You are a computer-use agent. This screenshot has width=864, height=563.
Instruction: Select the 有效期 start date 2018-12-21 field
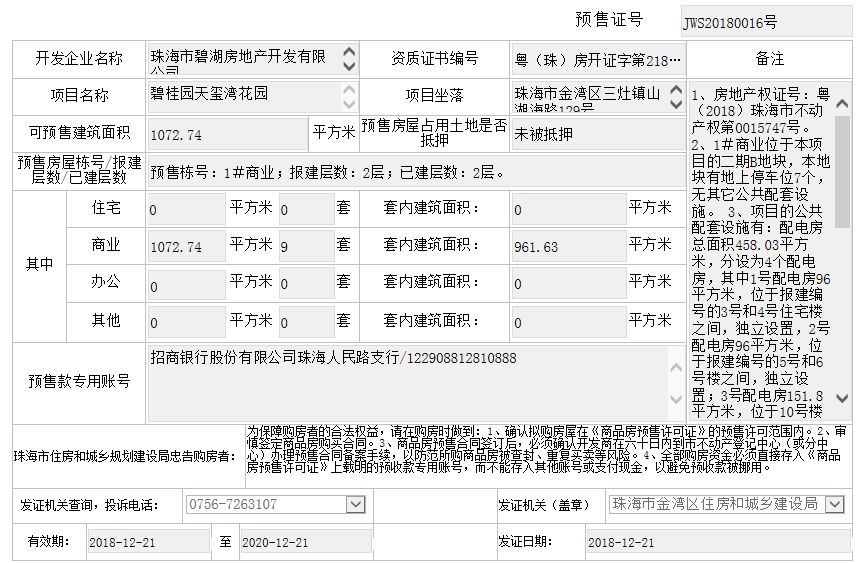pyautogui.click(x=147, y=543)
